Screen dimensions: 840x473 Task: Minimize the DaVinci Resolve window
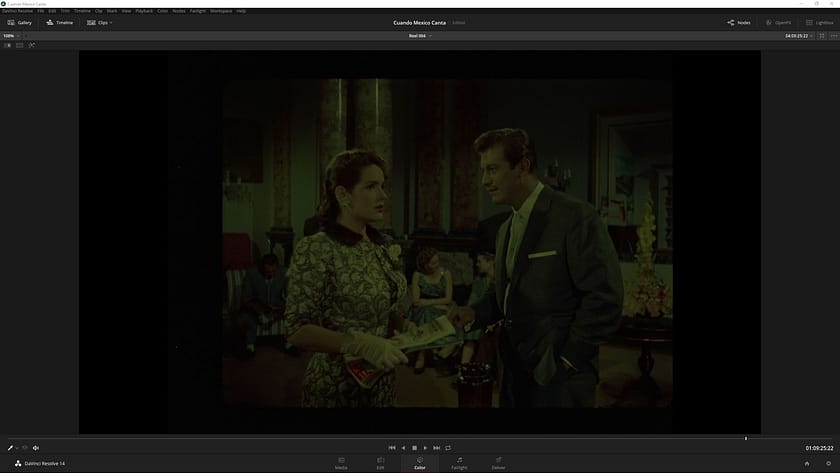coord(801,3)
